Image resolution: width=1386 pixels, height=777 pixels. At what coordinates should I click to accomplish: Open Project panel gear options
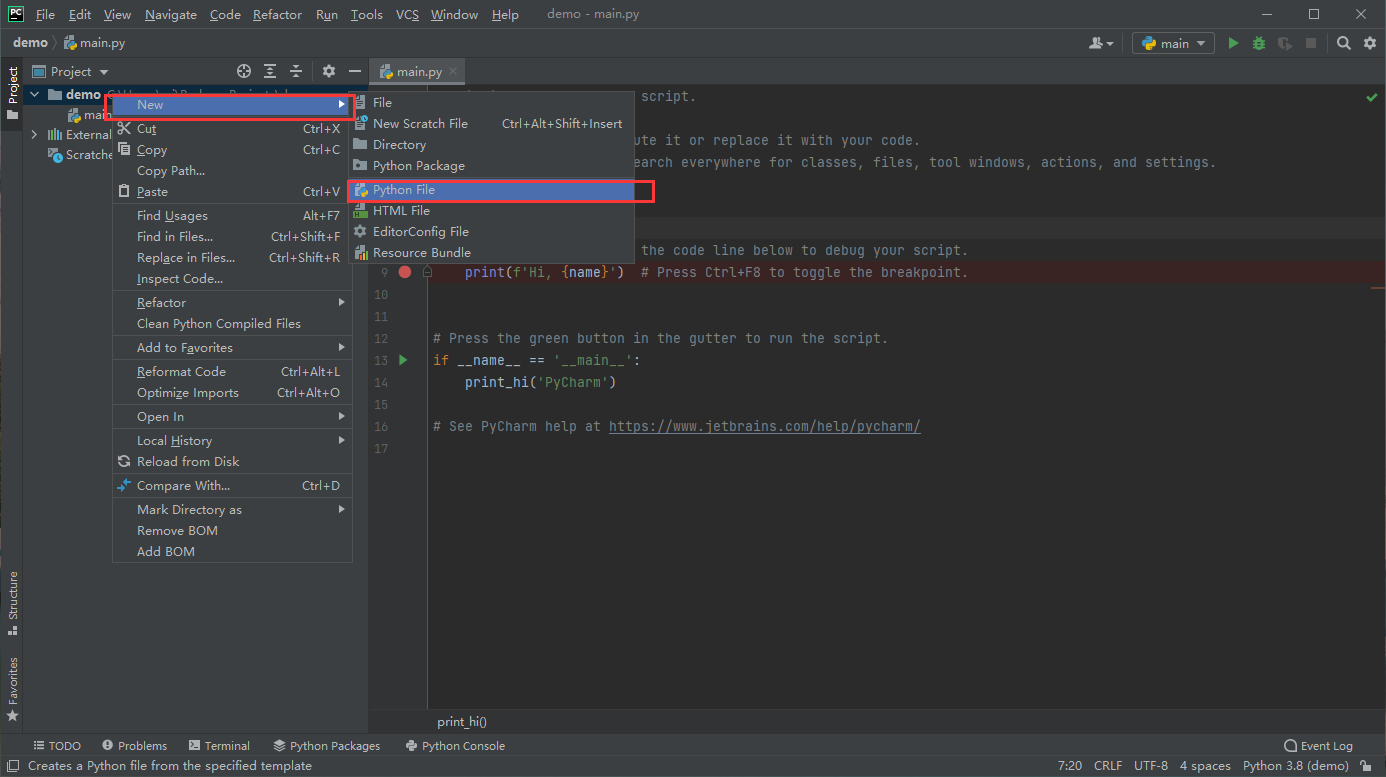(329, 71)
